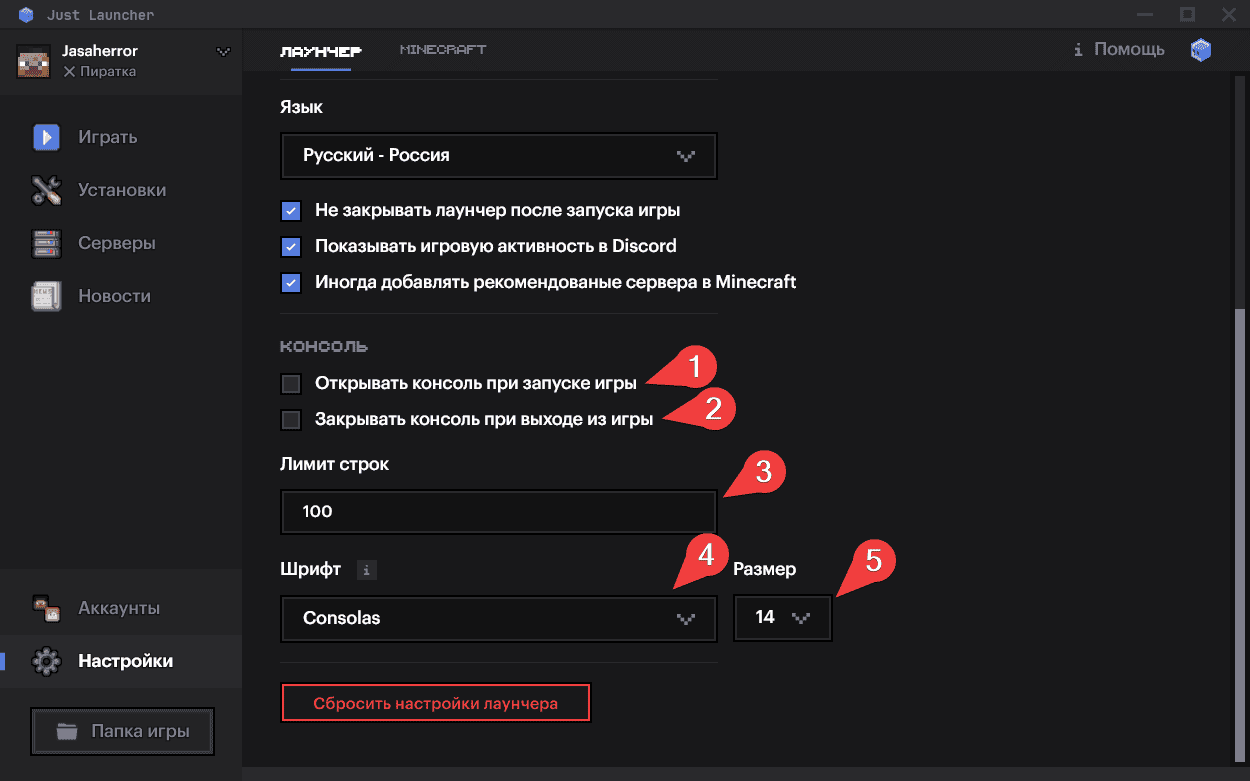Click the Jasaherror avatar image

[x=31, y=61]
